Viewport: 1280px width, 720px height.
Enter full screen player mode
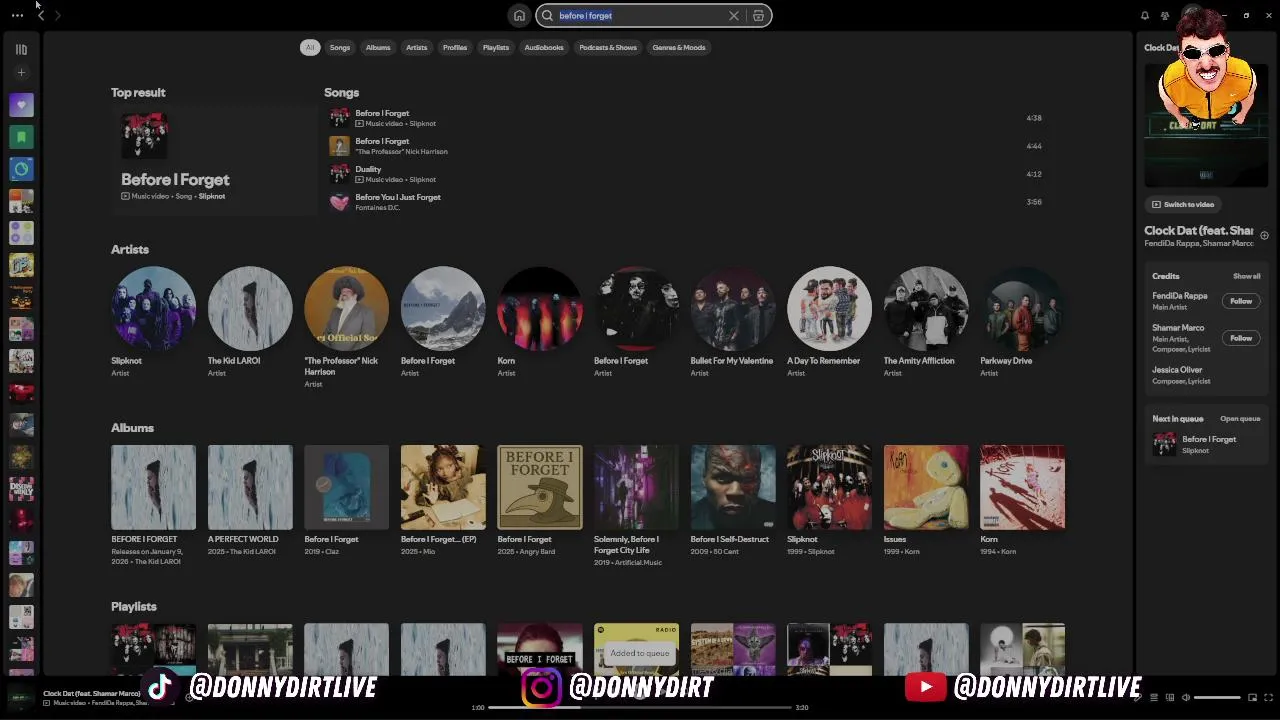click(1269, 697)
